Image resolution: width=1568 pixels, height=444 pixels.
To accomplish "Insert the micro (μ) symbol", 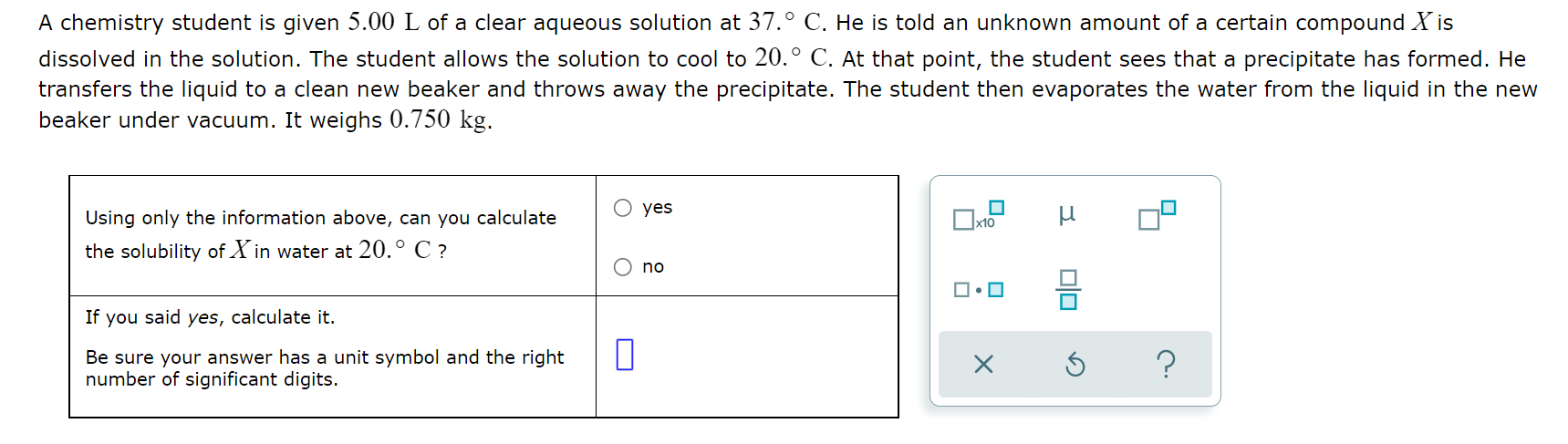I will tap(1066, 215).
